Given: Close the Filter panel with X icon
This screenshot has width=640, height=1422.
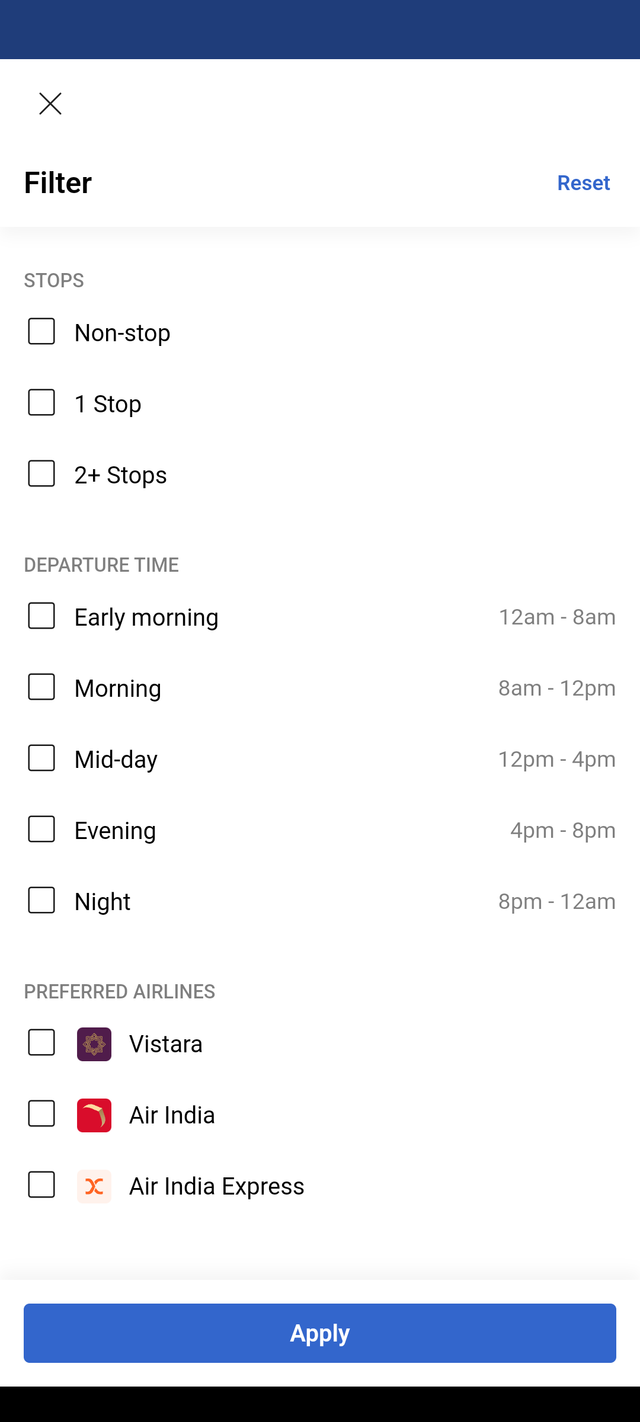Looking at the screenshot, I should pos(50,104).
